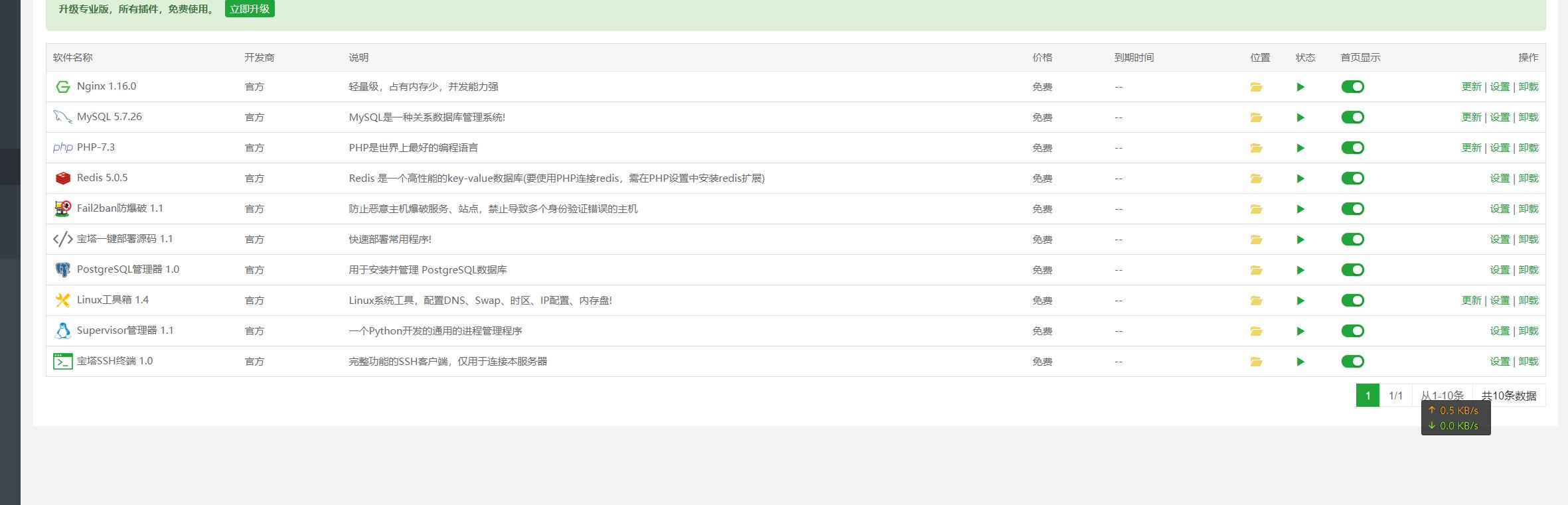The image size is (1568, 505).
Task: Click PHP-7.3 software name
Action: [96, 147]
